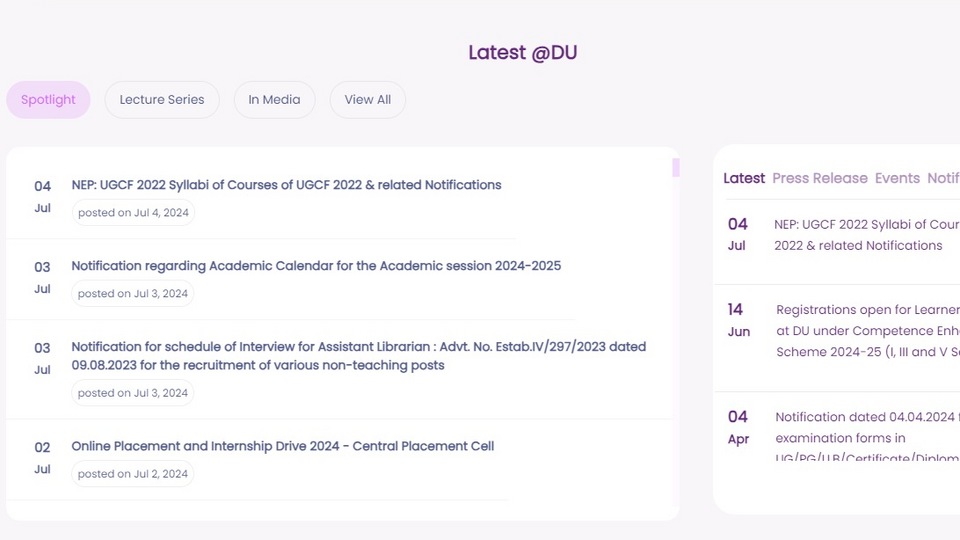Image resolution: width=960 pixels, height=540 pixels.
Task: Switch to the Press Release tab
Action: [x=820, y=178]
